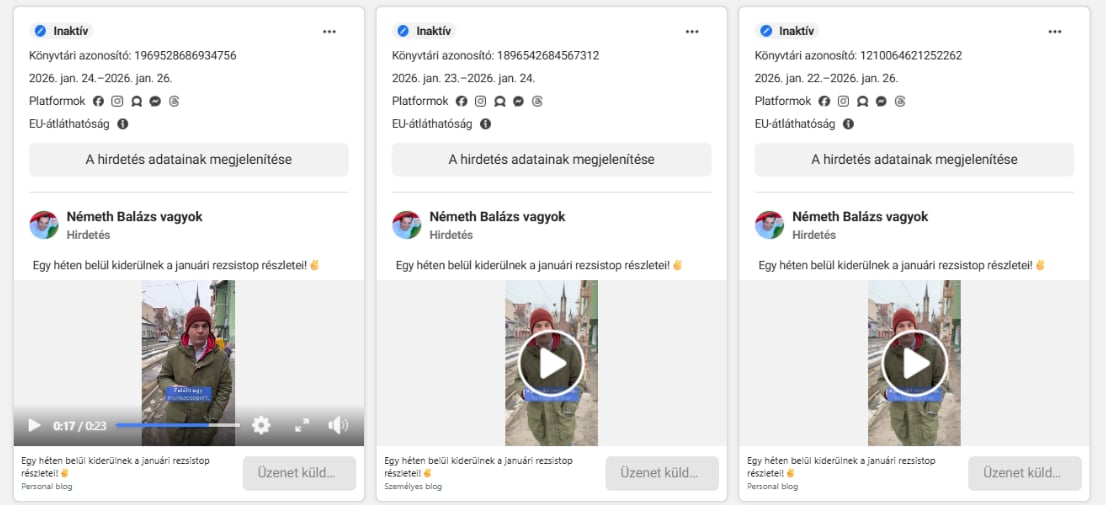Viewport: 1106px width, 505px height.
Task: Click 'Üzenet küld...' button in second card
Action: tap(662, 473)
